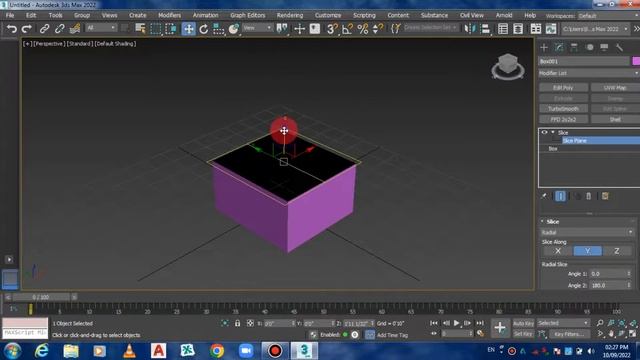
Task: Toggle Slice modifier eye visibility
Action: tap(544, 132)
